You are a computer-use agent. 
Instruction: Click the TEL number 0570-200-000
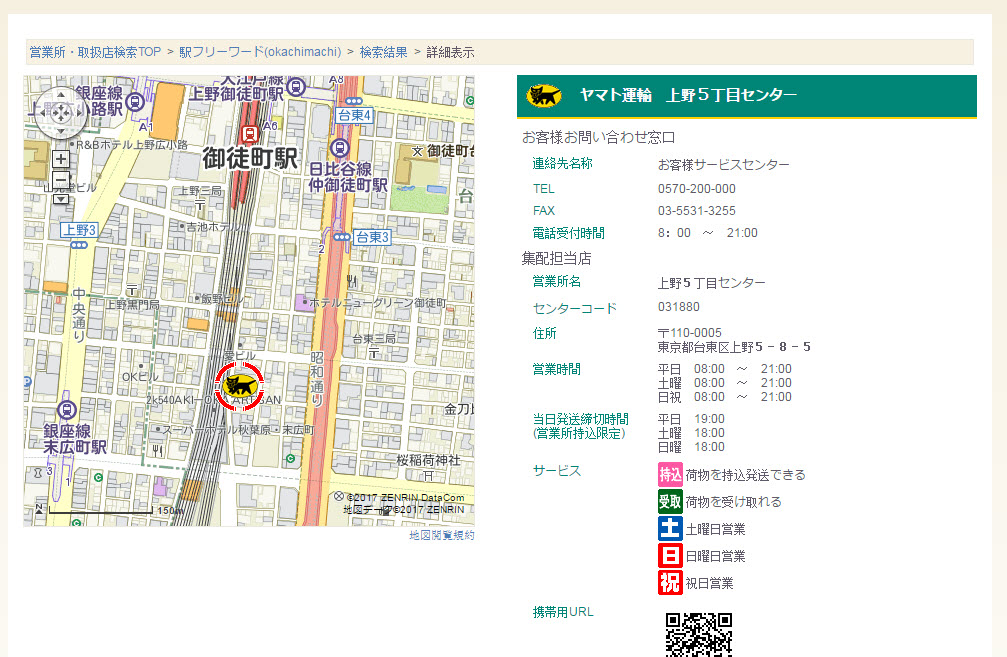point(697,189)
